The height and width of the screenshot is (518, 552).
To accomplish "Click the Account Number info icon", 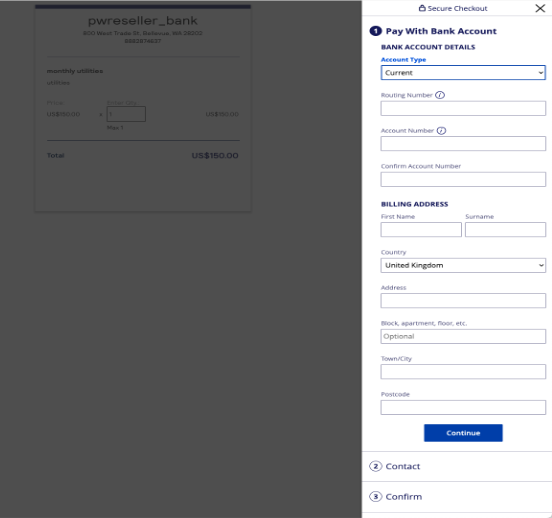I will (441, 131).
